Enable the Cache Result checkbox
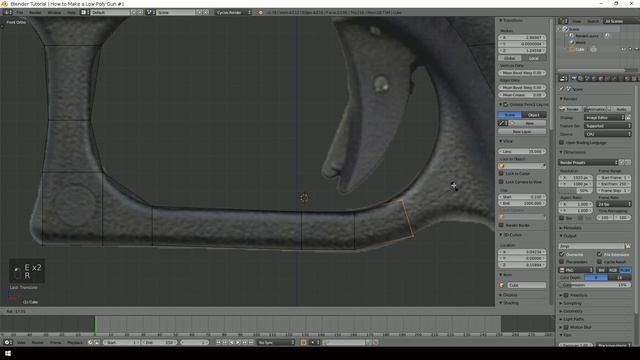Image resolution: width=640 pixels, height=360 pixels. pos(600,262)
